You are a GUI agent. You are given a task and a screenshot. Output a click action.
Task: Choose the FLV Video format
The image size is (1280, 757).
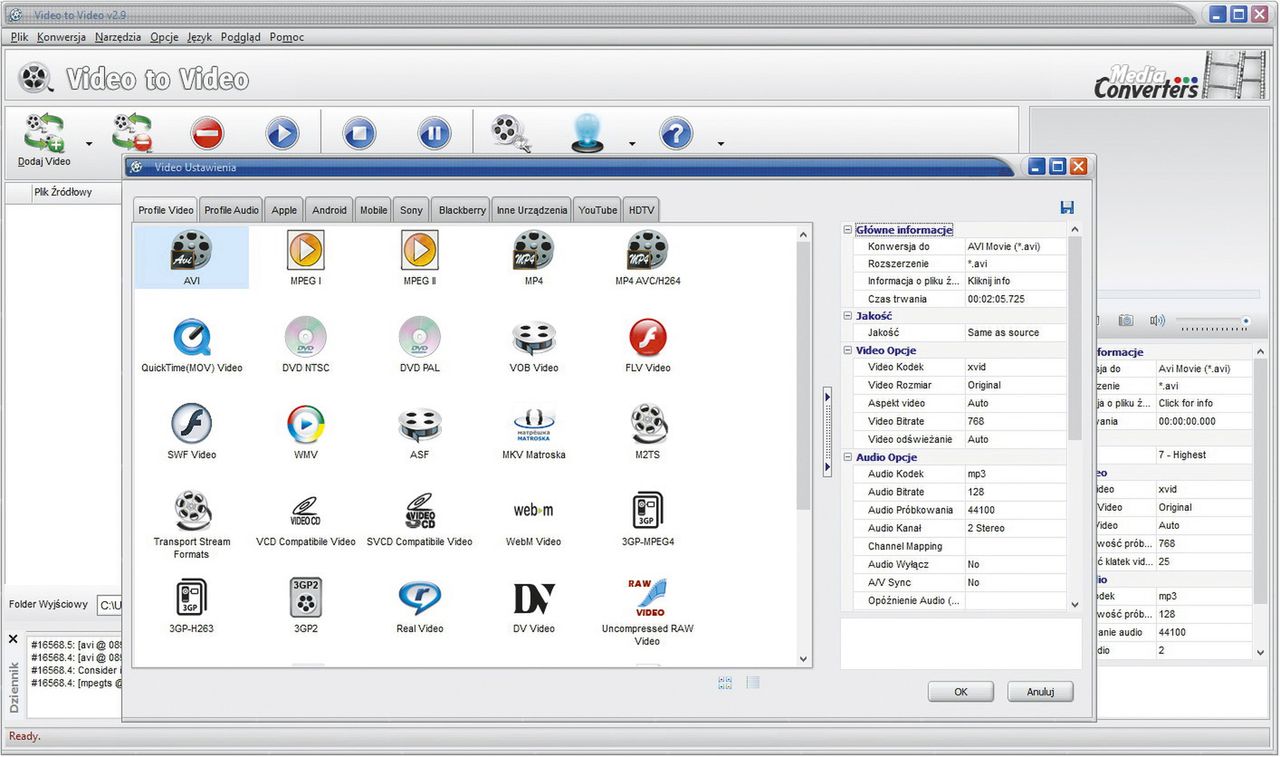click(647, 344)
